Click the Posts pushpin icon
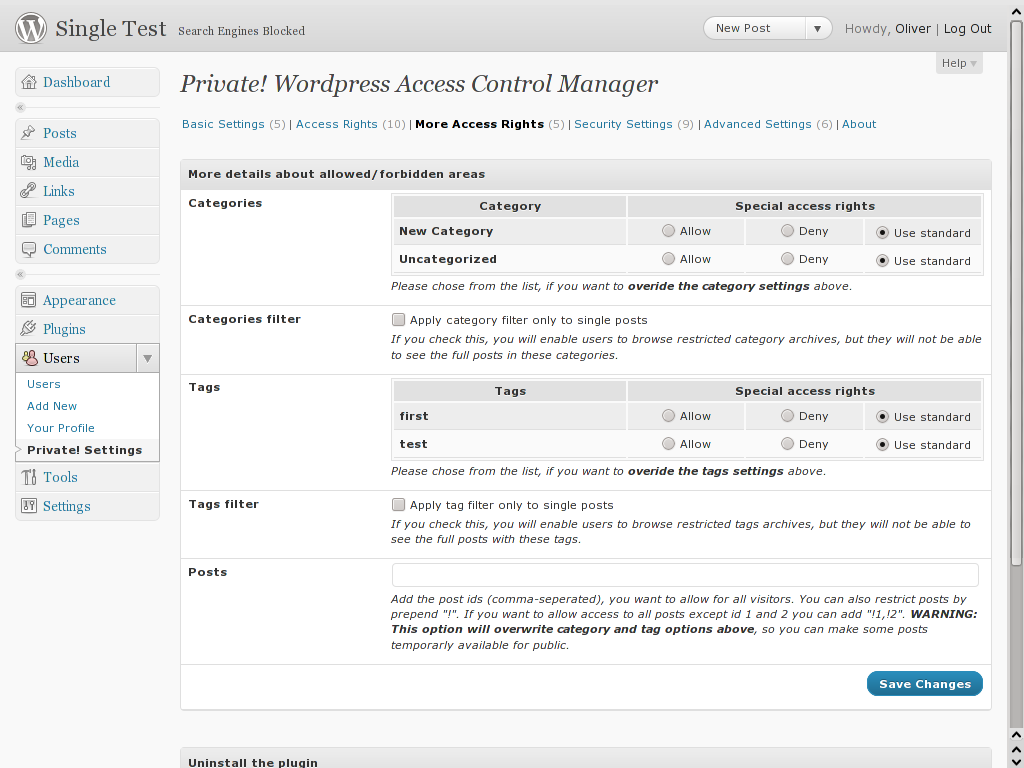This screenshot has height=768, width=1024. [x=28, y=133]
